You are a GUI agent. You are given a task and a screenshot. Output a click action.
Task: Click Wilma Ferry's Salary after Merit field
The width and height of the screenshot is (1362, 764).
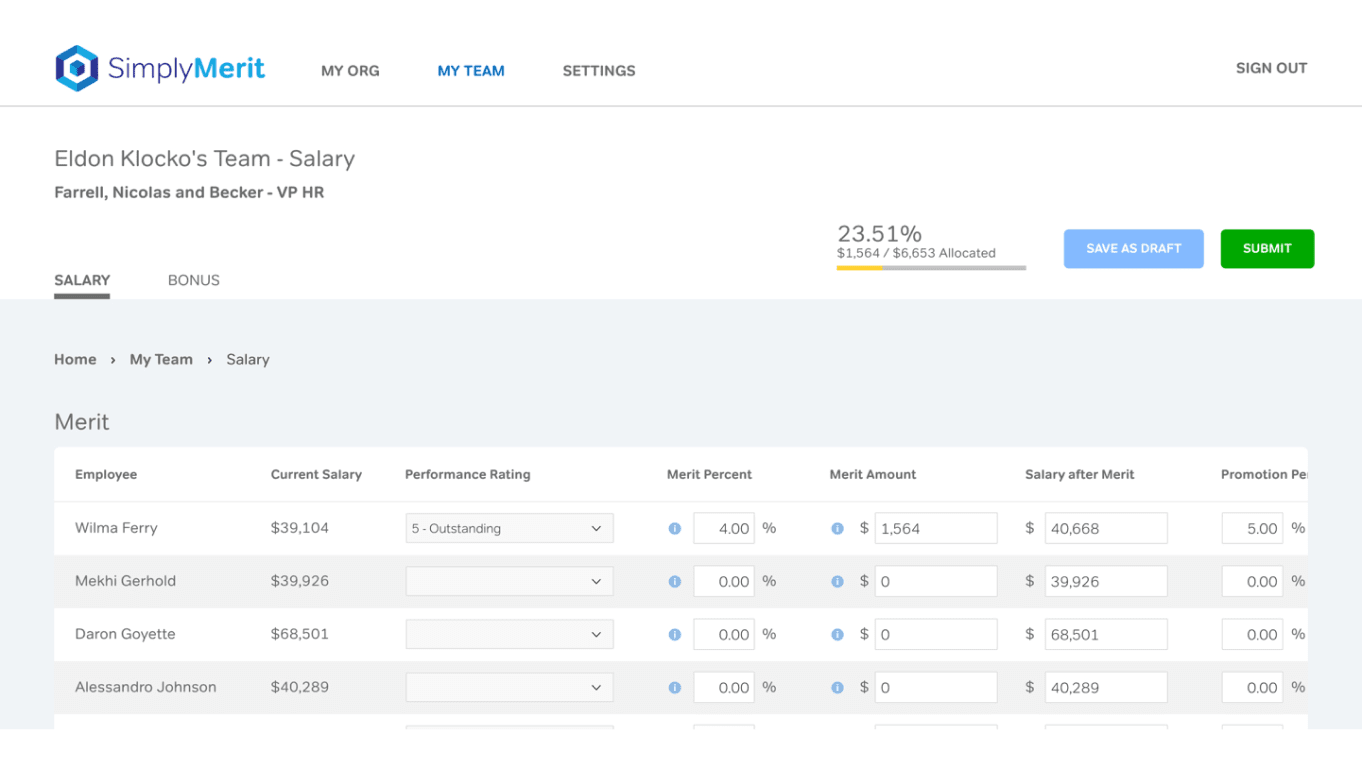1105,529
